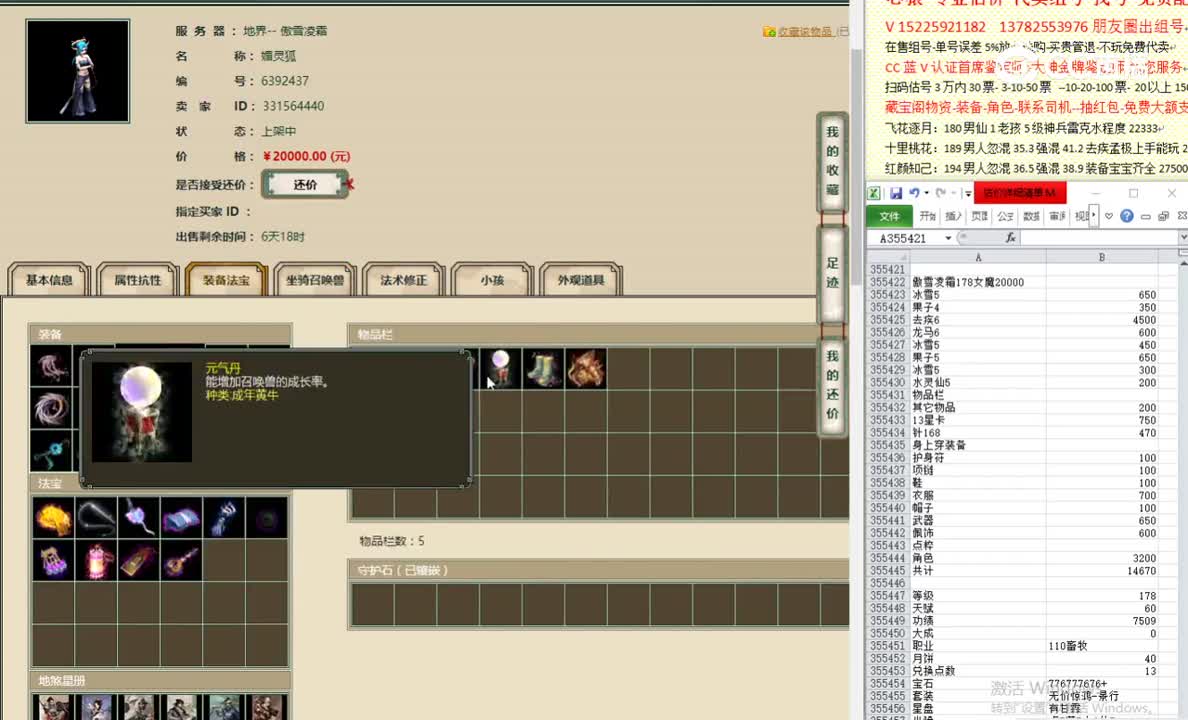Select the 13星卡 cell
Screen dimensions: 1188x720
[978, 420]
